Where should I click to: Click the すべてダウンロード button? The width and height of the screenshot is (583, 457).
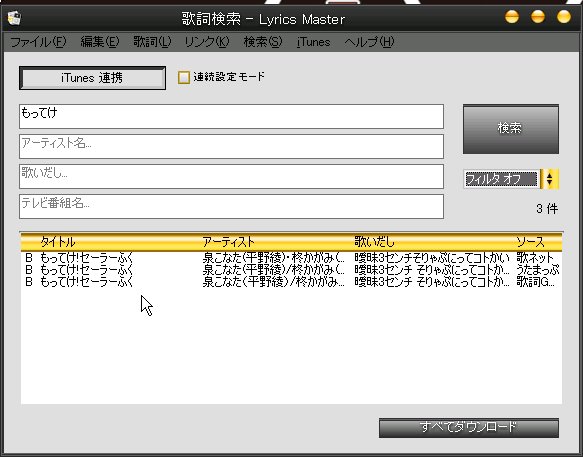[468, 428]
